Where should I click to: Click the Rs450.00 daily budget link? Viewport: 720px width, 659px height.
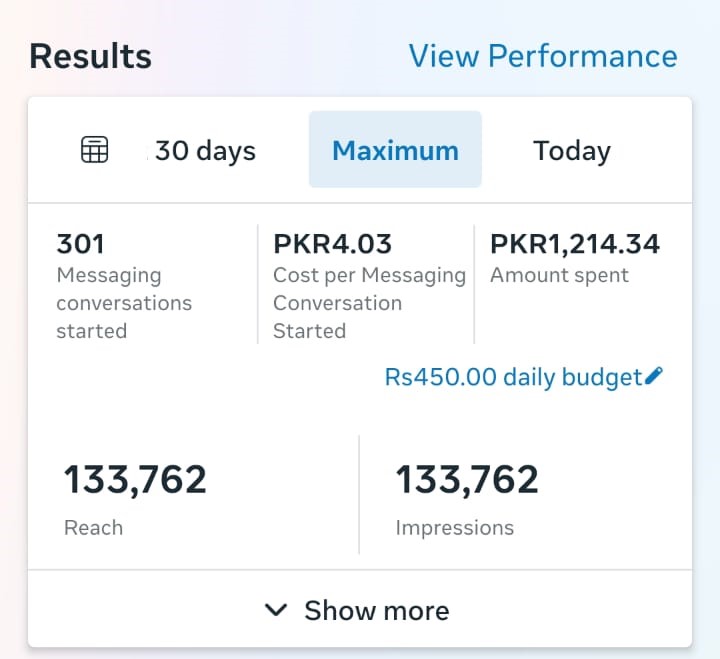click(x=513, y=377)
